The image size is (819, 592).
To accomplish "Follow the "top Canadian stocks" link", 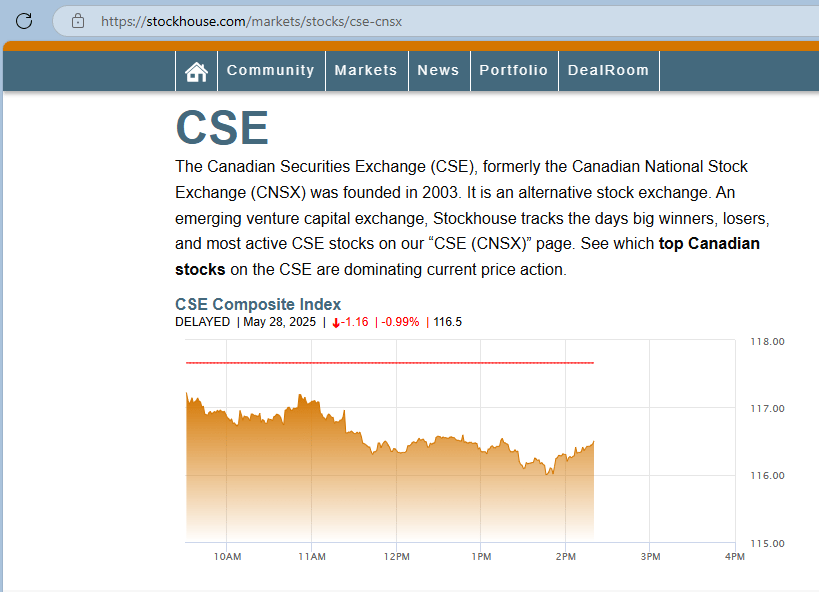I will [709, 244].
